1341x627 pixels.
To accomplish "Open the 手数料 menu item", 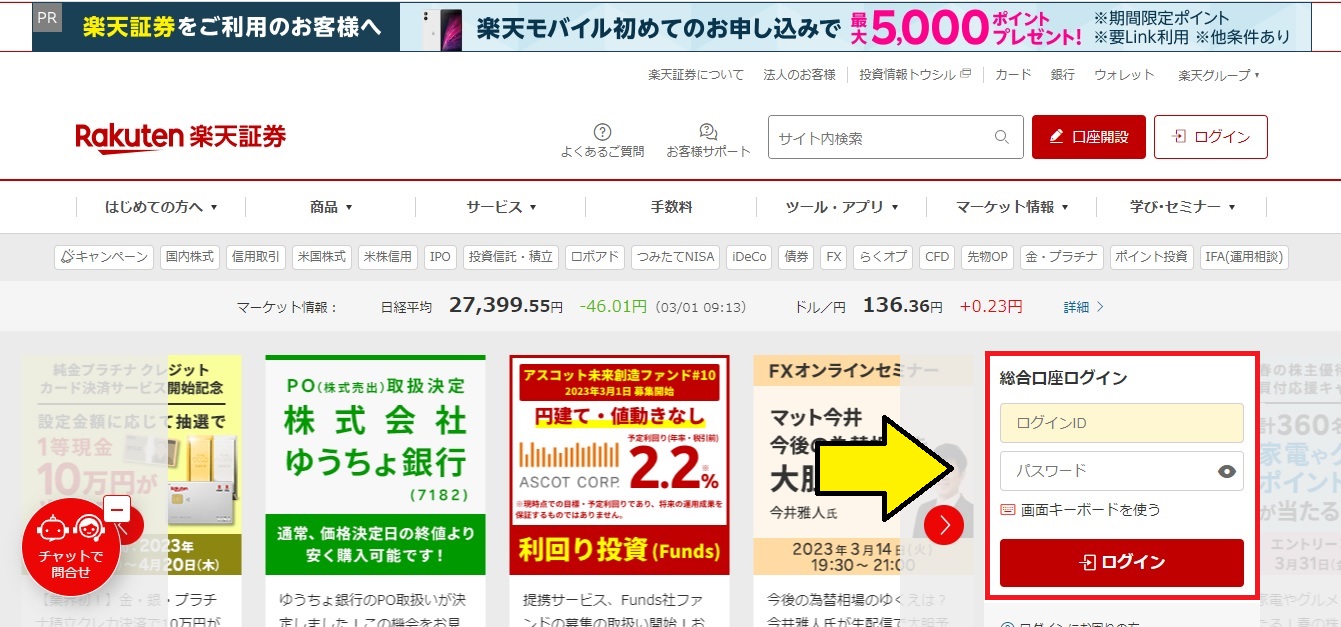I will pyautogui.click(x=671, y=207).
